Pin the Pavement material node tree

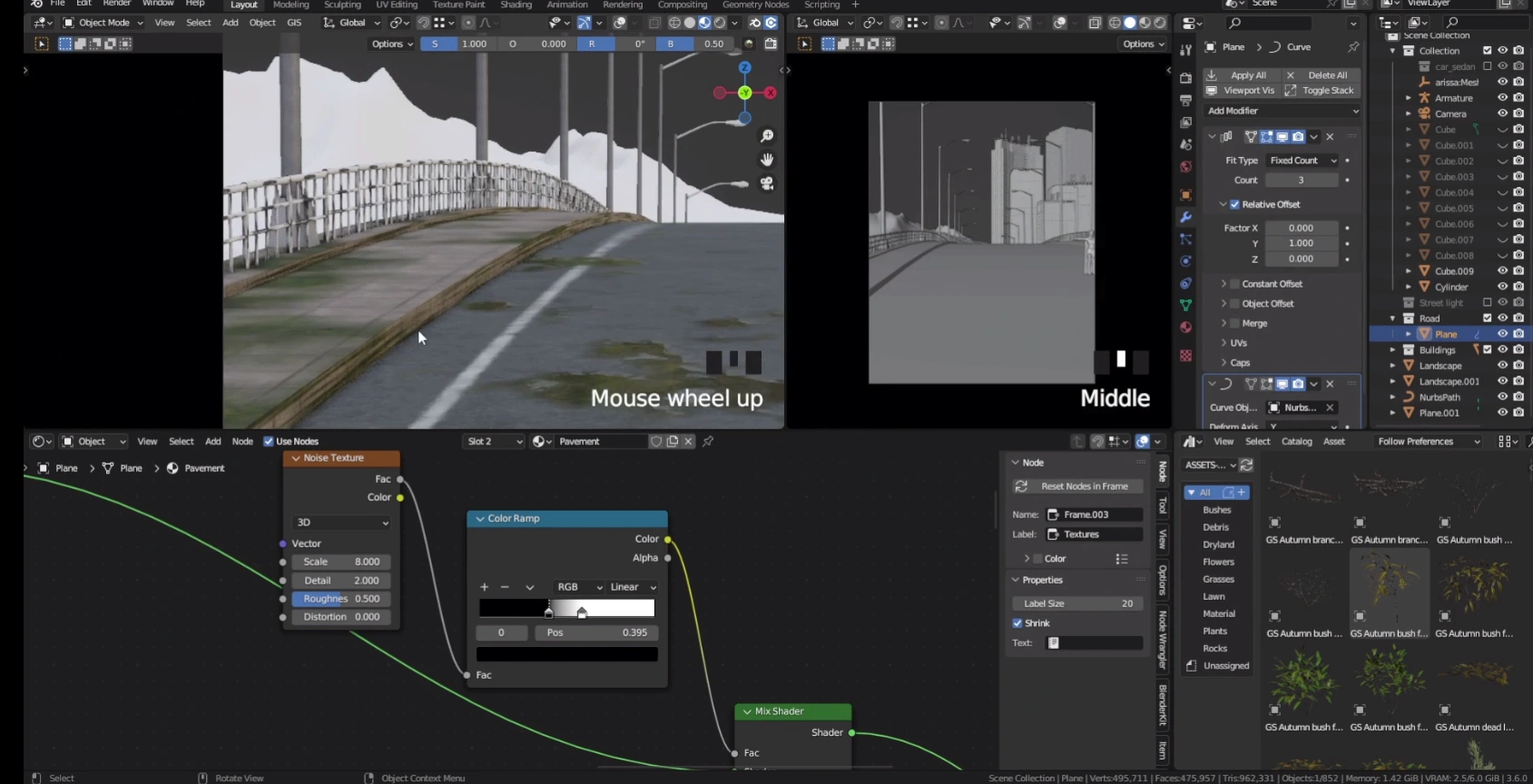708,442
